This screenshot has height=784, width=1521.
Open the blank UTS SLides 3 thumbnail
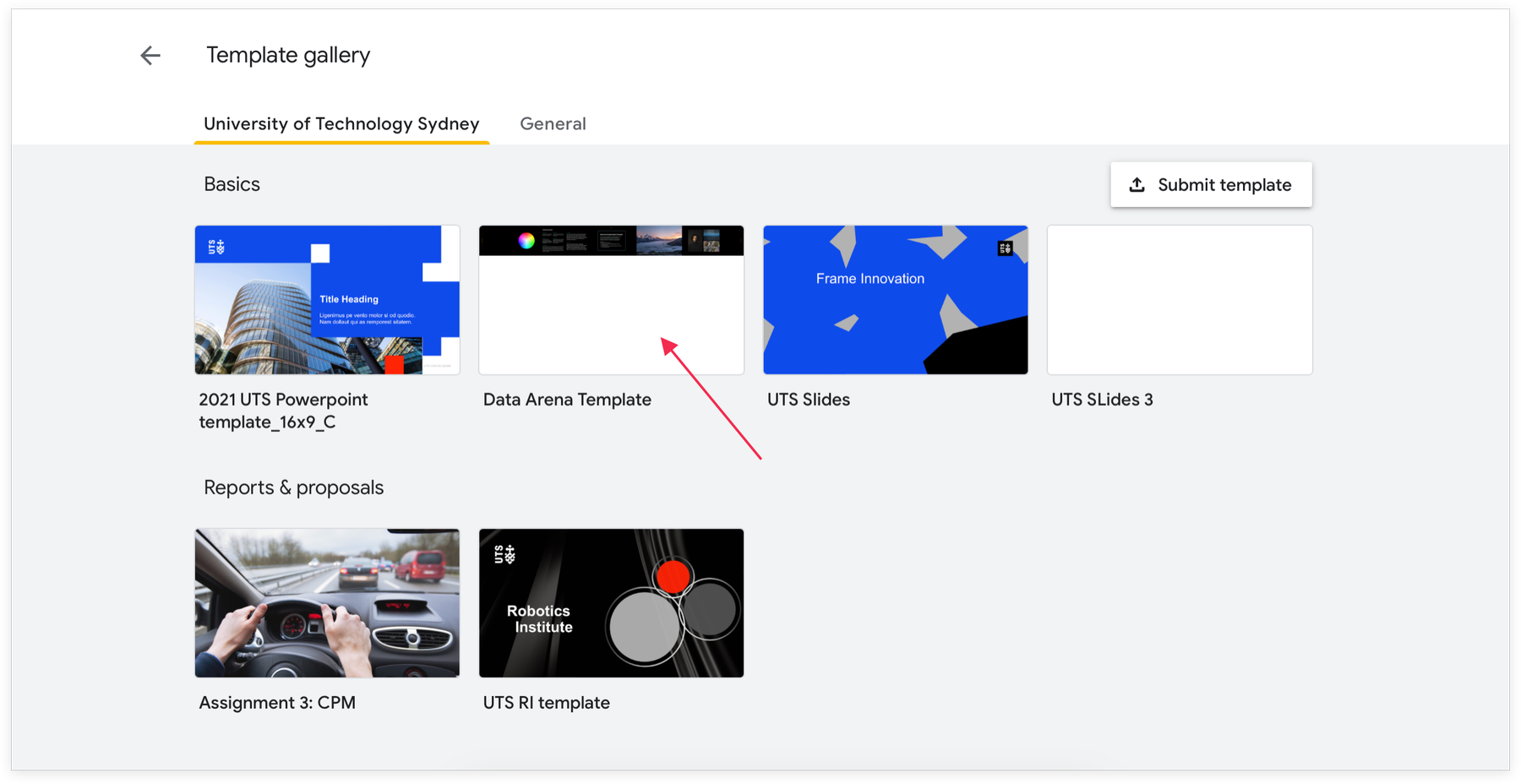[1180, 300]
